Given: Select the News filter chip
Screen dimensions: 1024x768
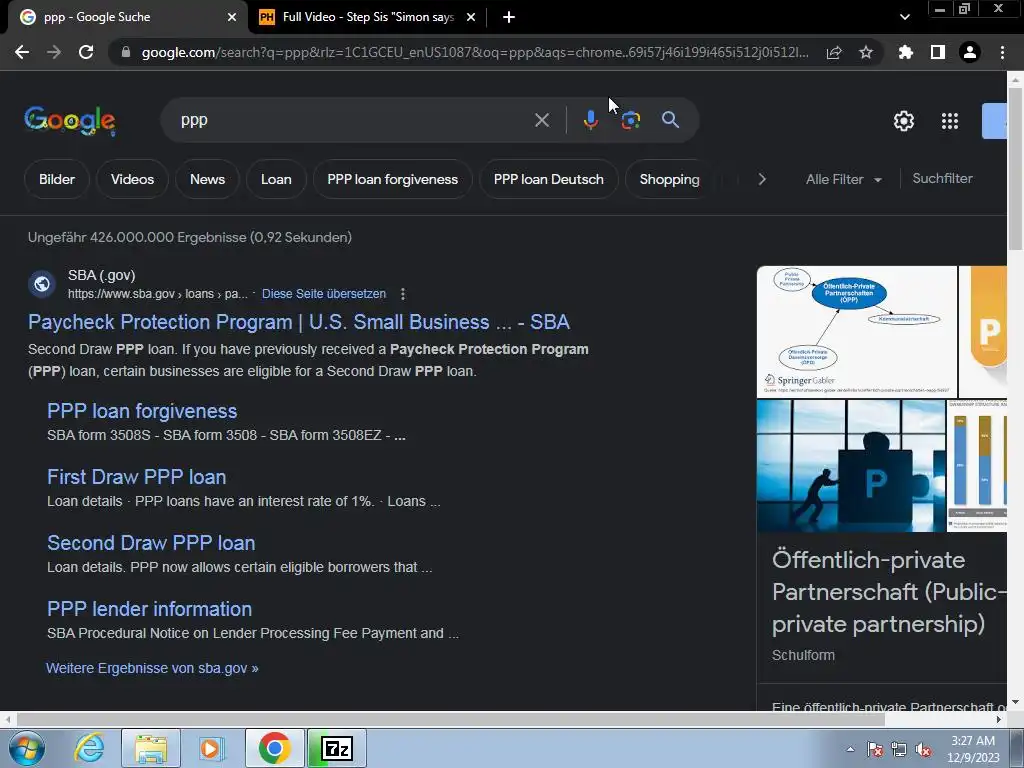Looking at the screenshot, I should [207, 179].
